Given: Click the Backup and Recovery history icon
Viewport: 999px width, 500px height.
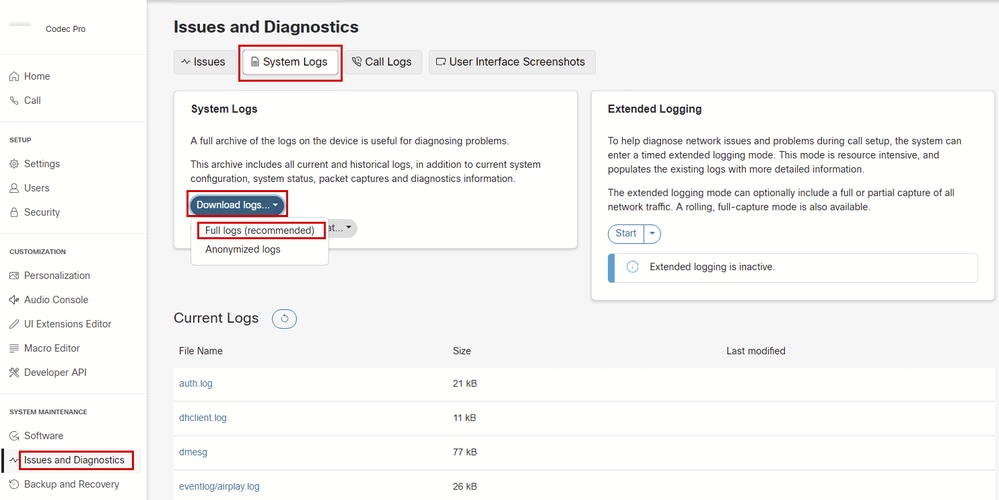Looking at the screenshot, I should pyautogui.click(x=14, y=484).
